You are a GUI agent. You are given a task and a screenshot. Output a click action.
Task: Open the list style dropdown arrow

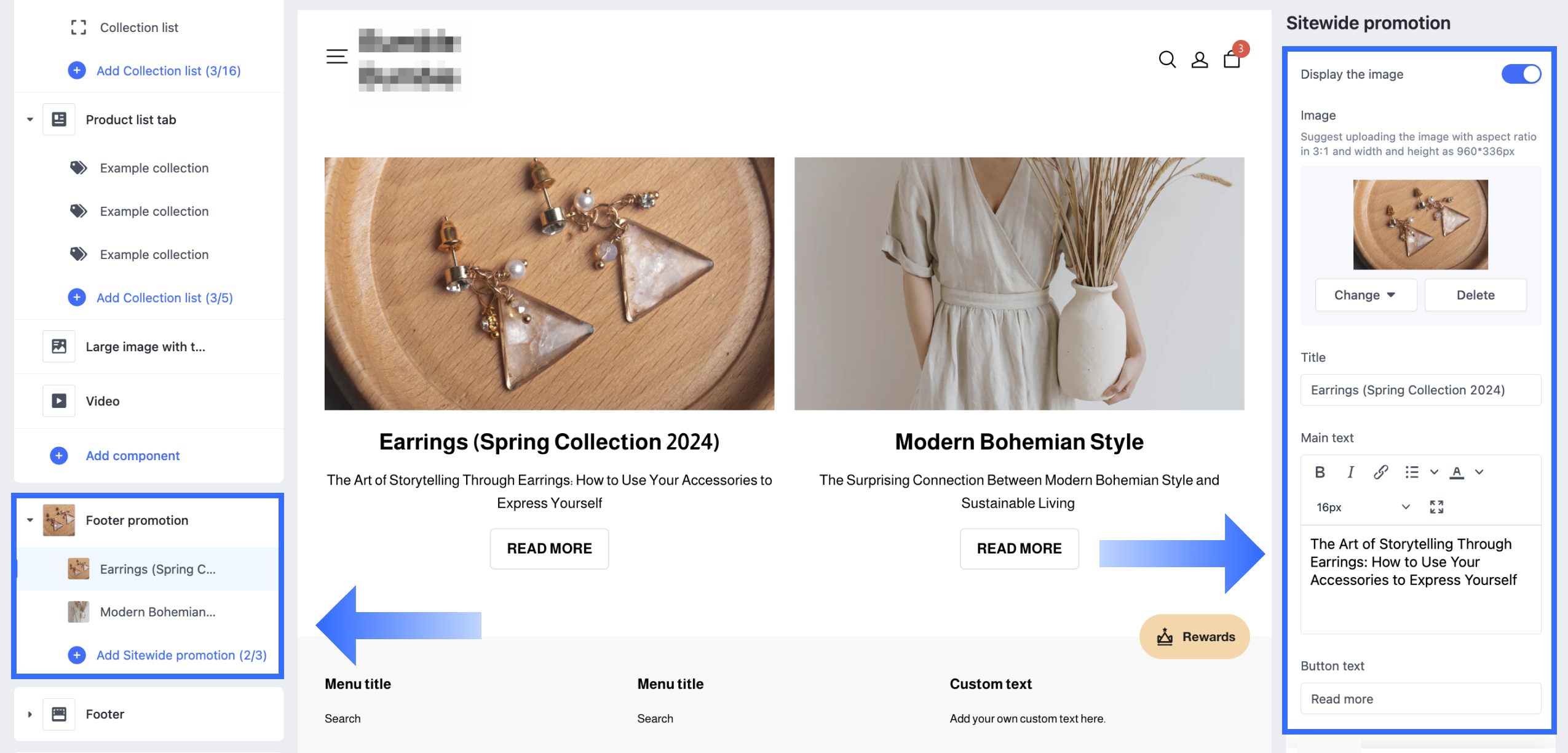point(1434,472)
